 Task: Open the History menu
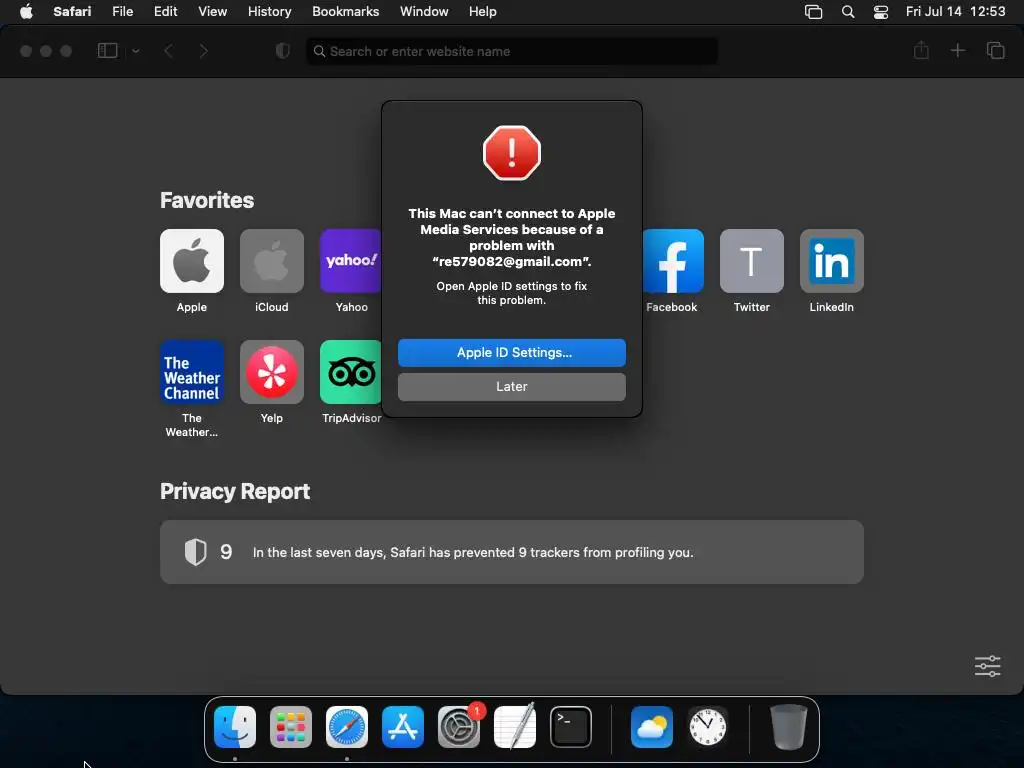[269, 12]
